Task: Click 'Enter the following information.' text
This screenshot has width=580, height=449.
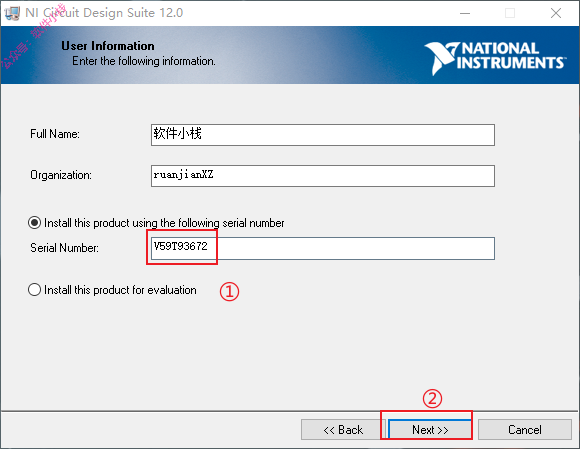Action: click(x=144, y=61)
